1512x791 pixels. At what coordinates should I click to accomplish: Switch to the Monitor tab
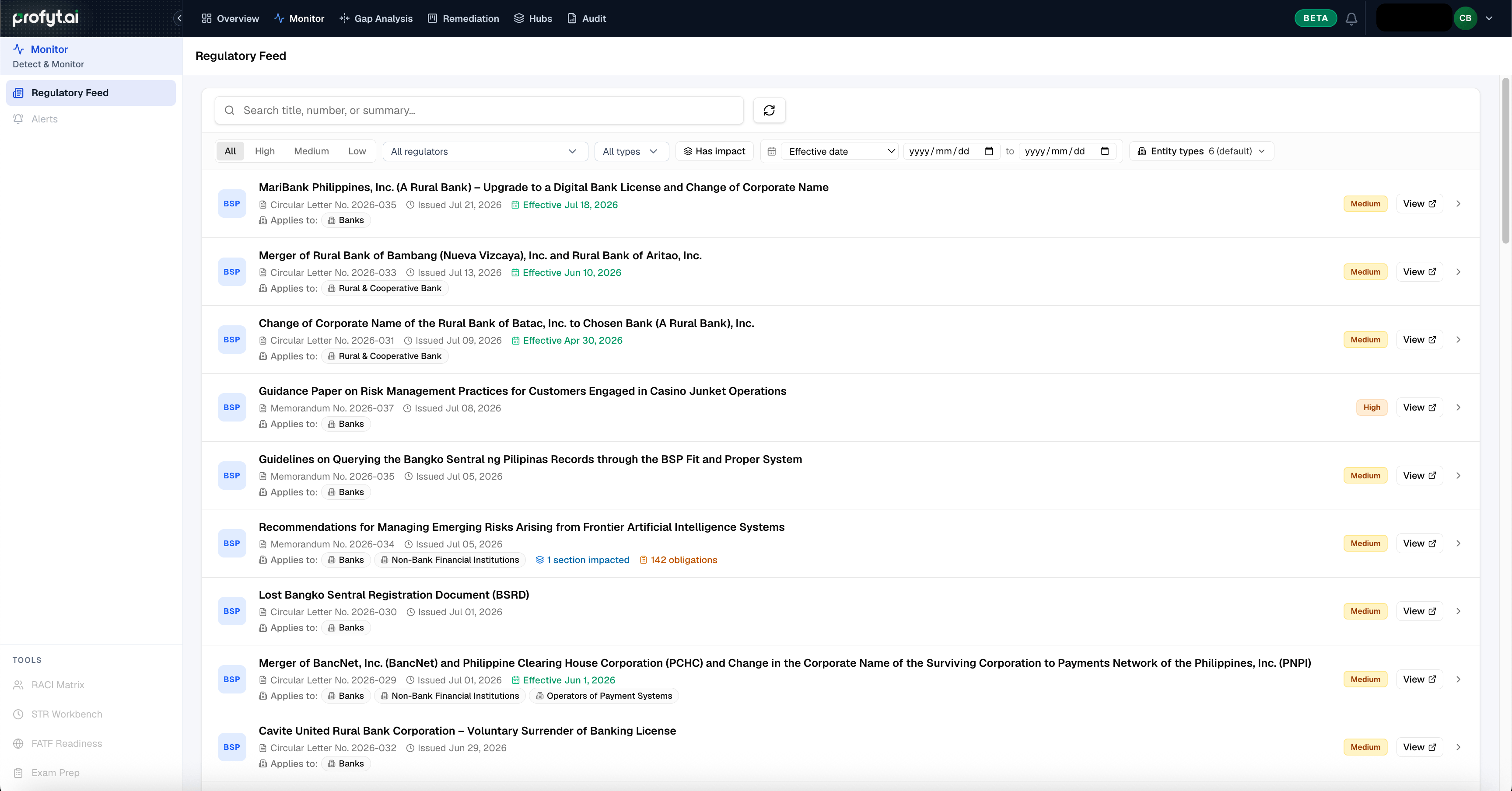pos(299,18)
